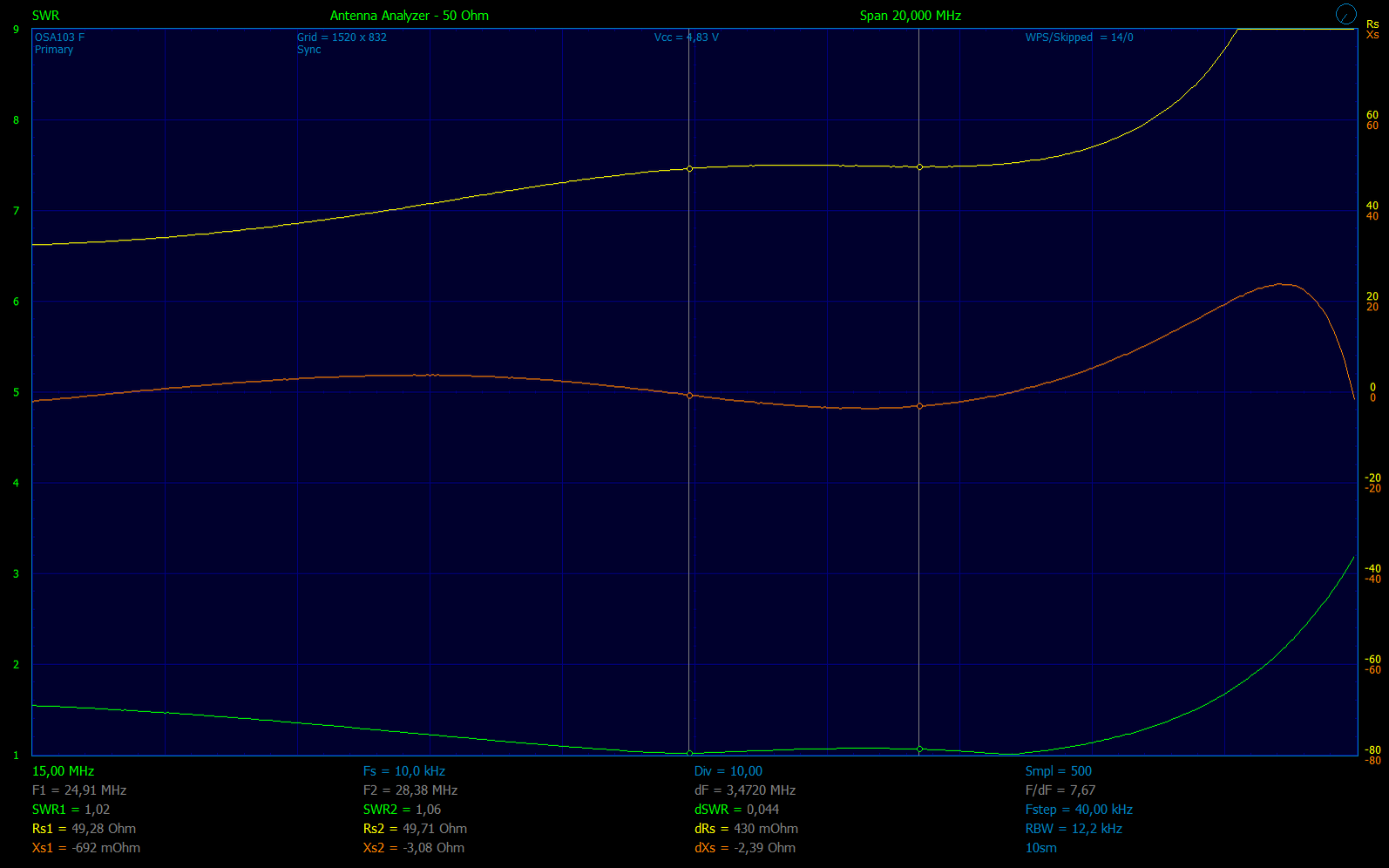Click the F1 = 24,91 MHz marker readout

pyautogui.click(x=79, y=790)
